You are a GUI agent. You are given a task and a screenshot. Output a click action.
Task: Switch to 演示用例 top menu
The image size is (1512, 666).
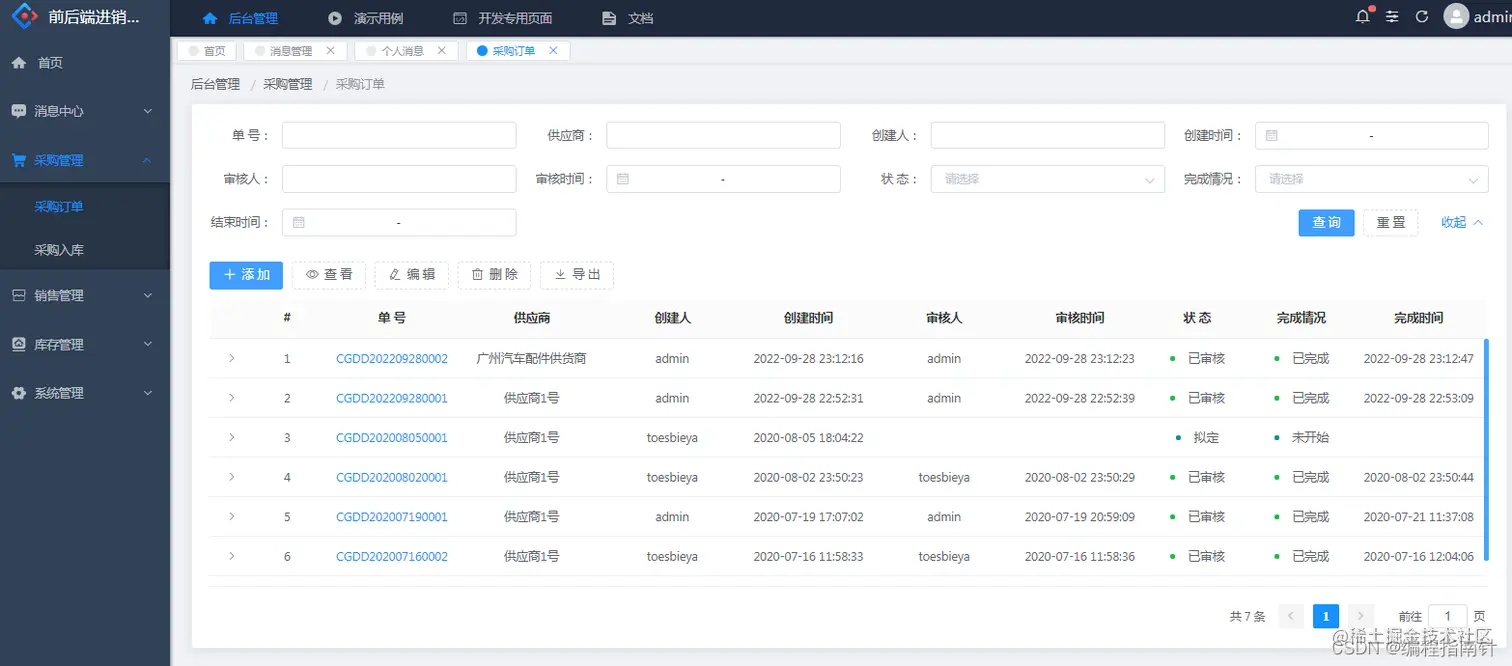(x=366, y=18)
